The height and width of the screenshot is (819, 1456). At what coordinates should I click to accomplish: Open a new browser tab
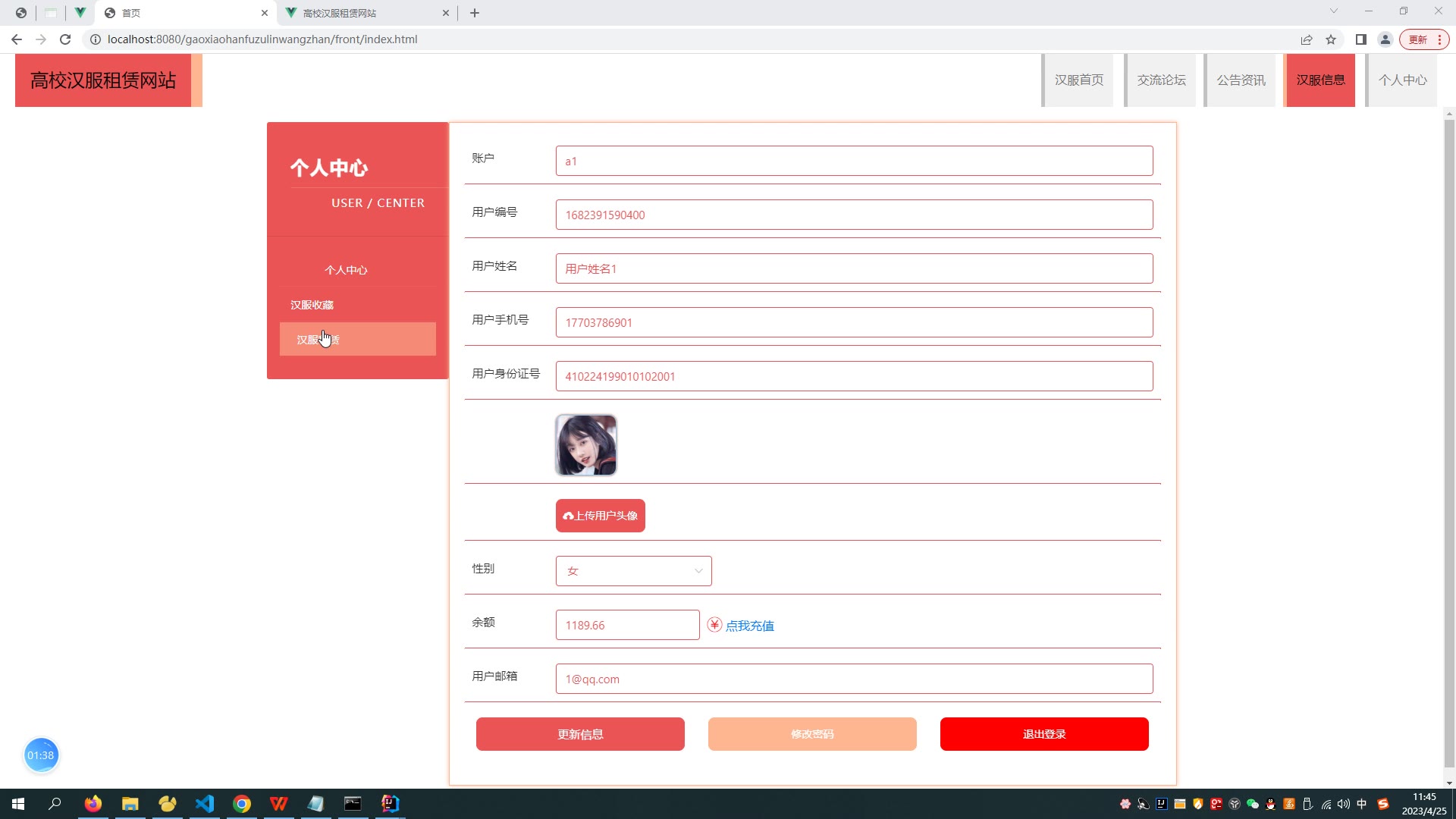pyautogui.click(x=475, y=13)
